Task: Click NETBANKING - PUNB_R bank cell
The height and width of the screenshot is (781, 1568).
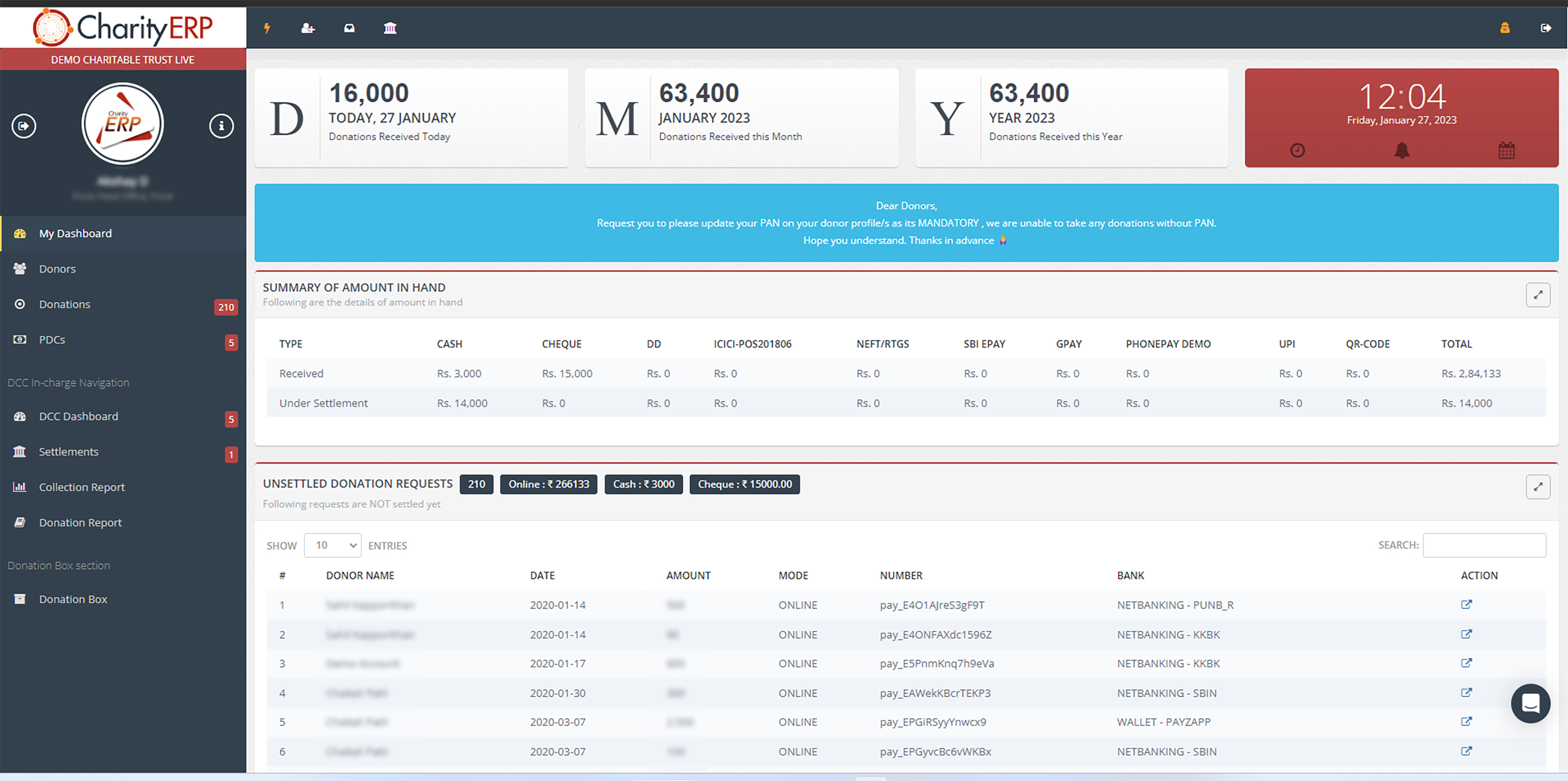Action: point(1175,605)
